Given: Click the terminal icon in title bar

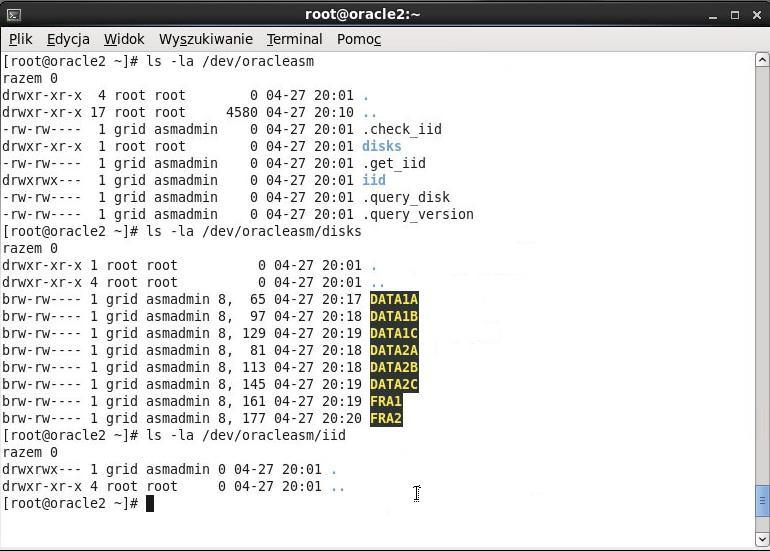Looking at the screenshot, I should tap(14, 15).
